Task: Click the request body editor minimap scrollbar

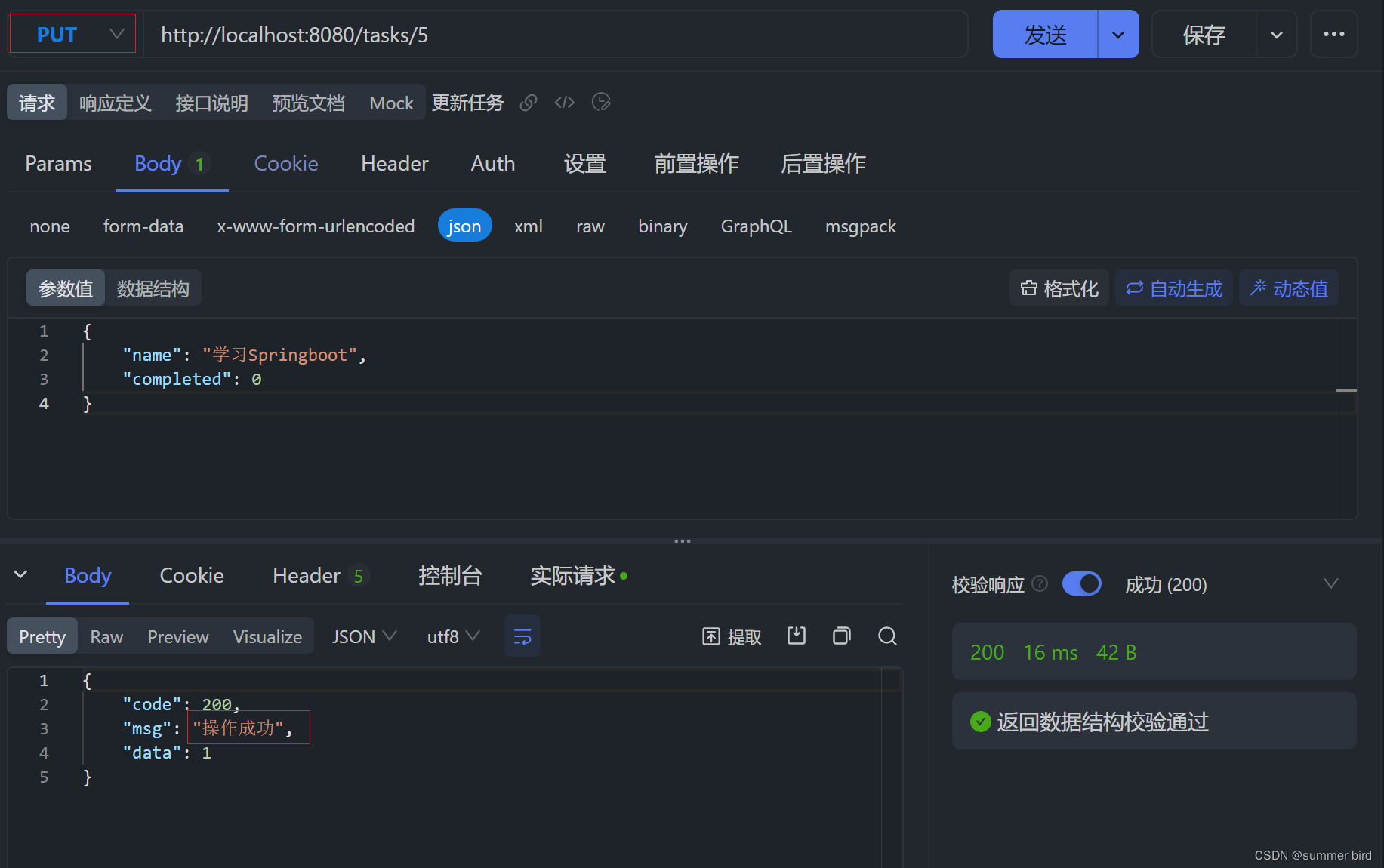Action: tap(1346, 419)
